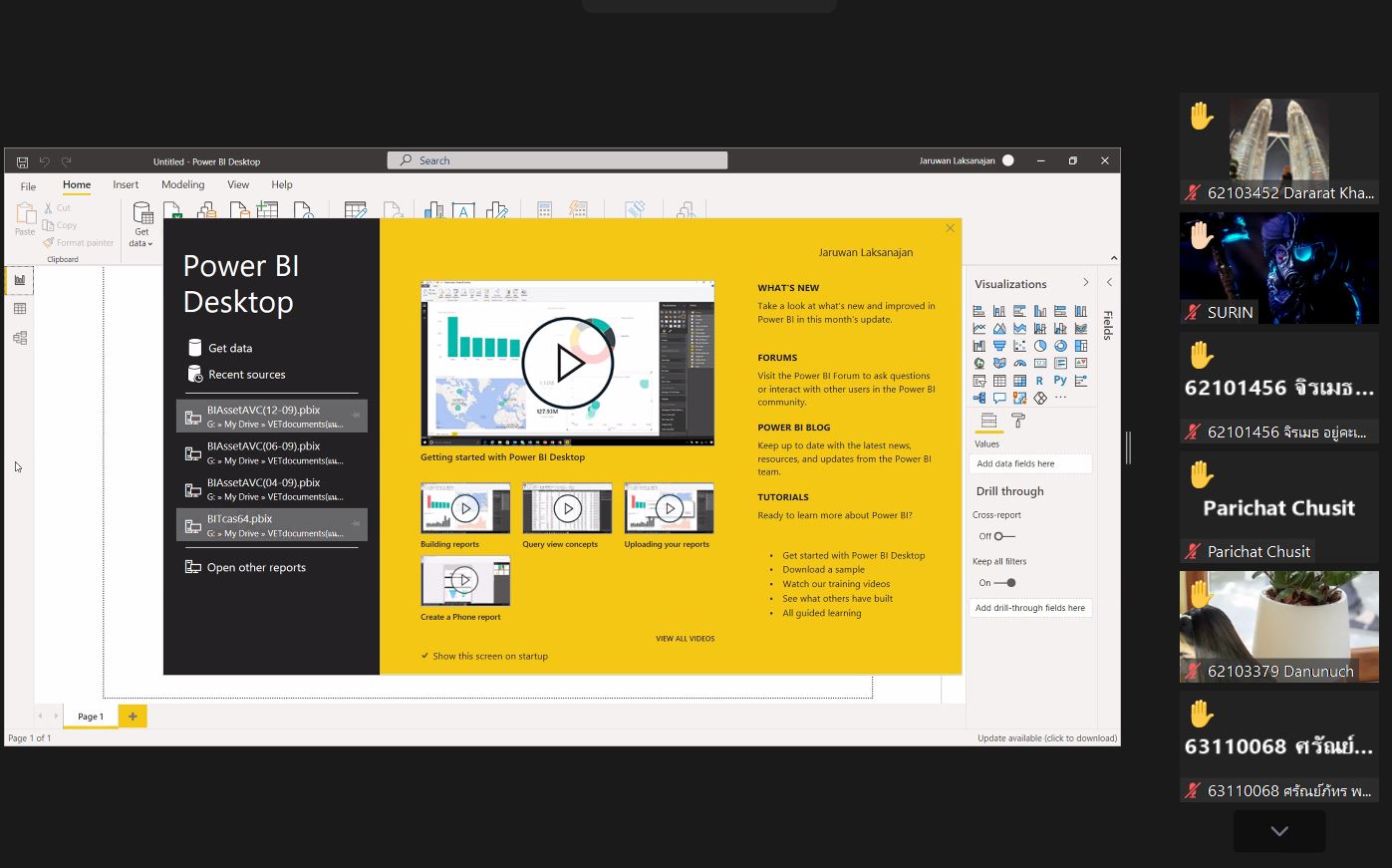Open the Modeling ribbon tab
This screenshot has width=1392, height=868.
pos(183,184)
